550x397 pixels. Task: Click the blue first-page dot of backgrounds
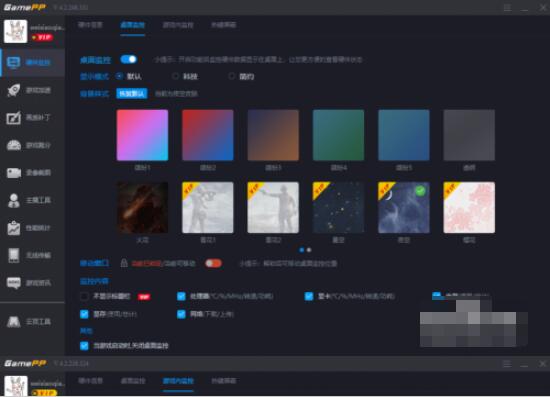(302, 250)
